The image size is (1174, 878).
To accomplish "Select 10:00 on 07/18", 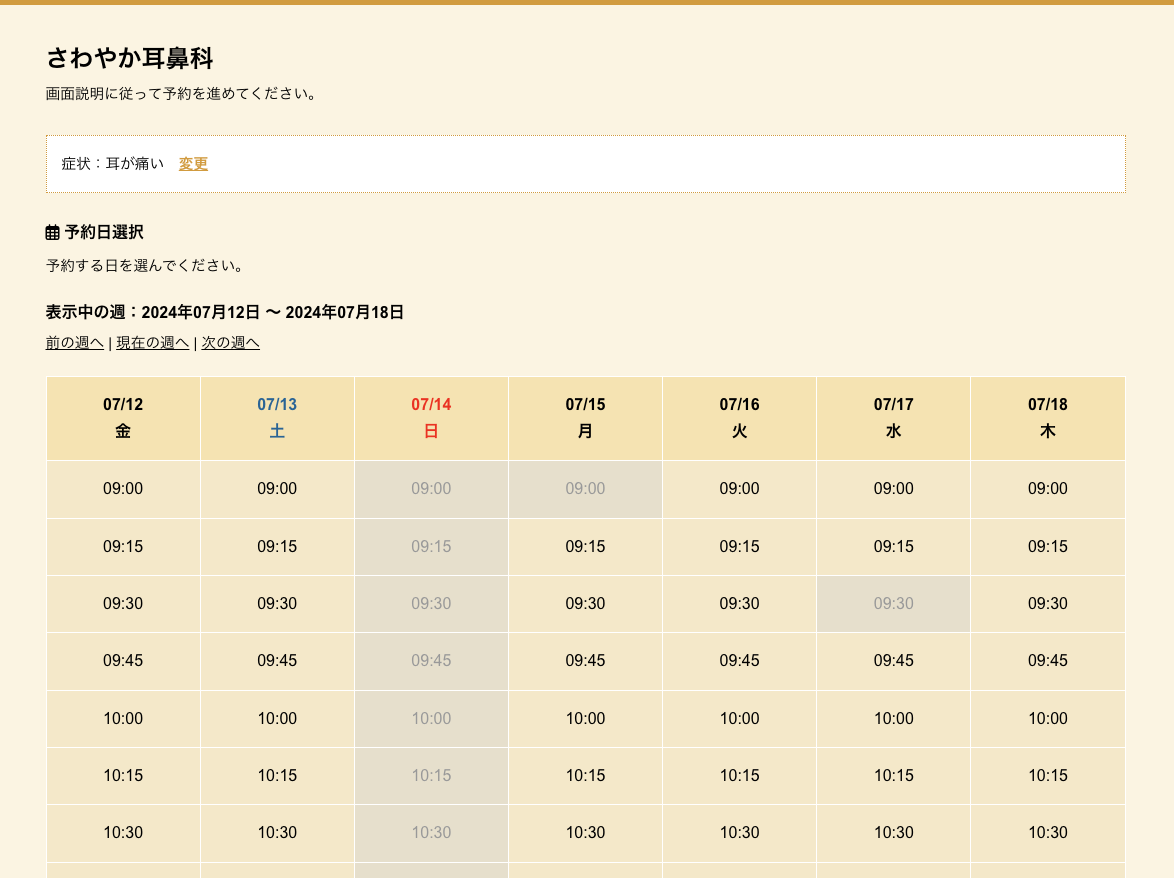I will coord(1047,719).
